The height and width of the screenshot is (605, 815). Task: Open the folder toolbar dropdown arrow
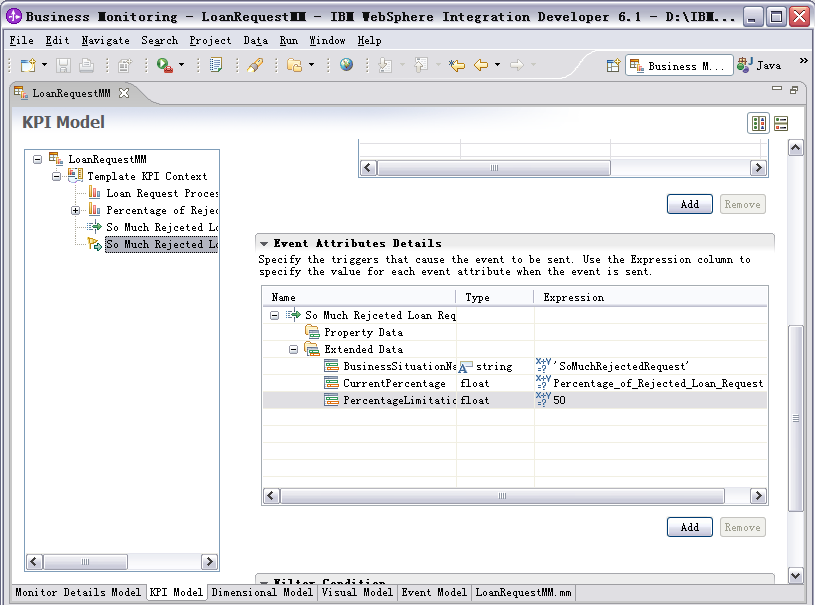(x=311, y=65)
